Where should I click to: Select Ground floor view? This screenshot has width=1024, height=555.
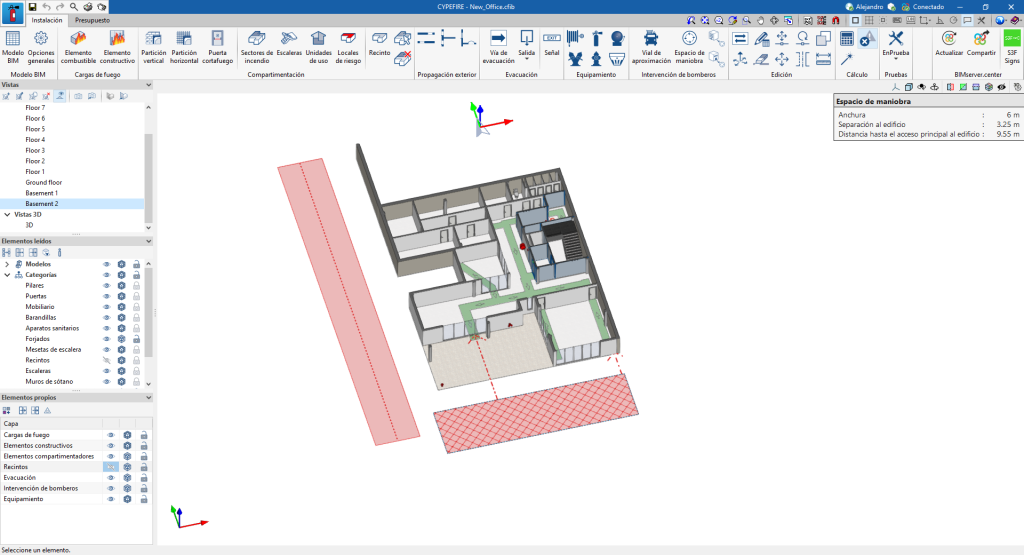click(x=44, y=182)
